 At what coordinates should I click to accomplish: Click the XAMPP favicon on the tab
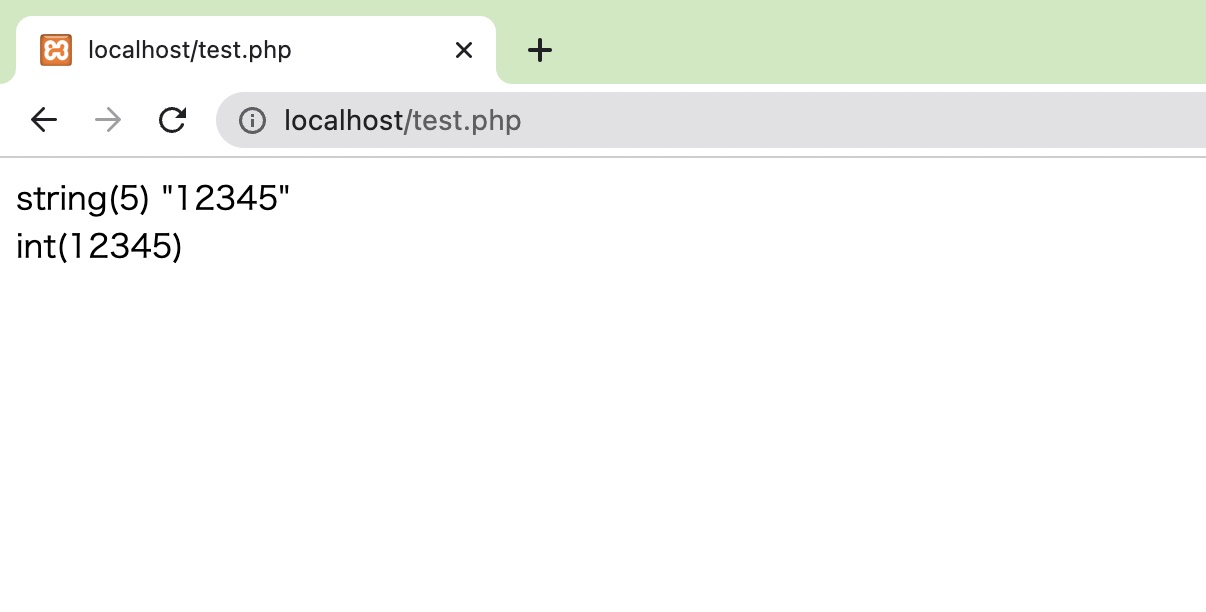pos(57,49)
